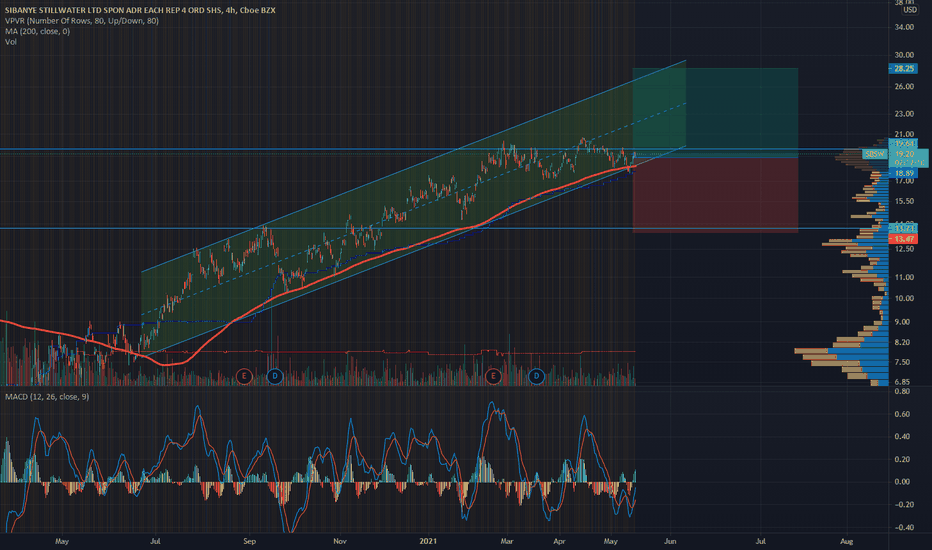Viewport: 932px width, 550px height.
Task: Click the 7.50 price axis label
Action: pyautogui.click(x=902, y=362)
